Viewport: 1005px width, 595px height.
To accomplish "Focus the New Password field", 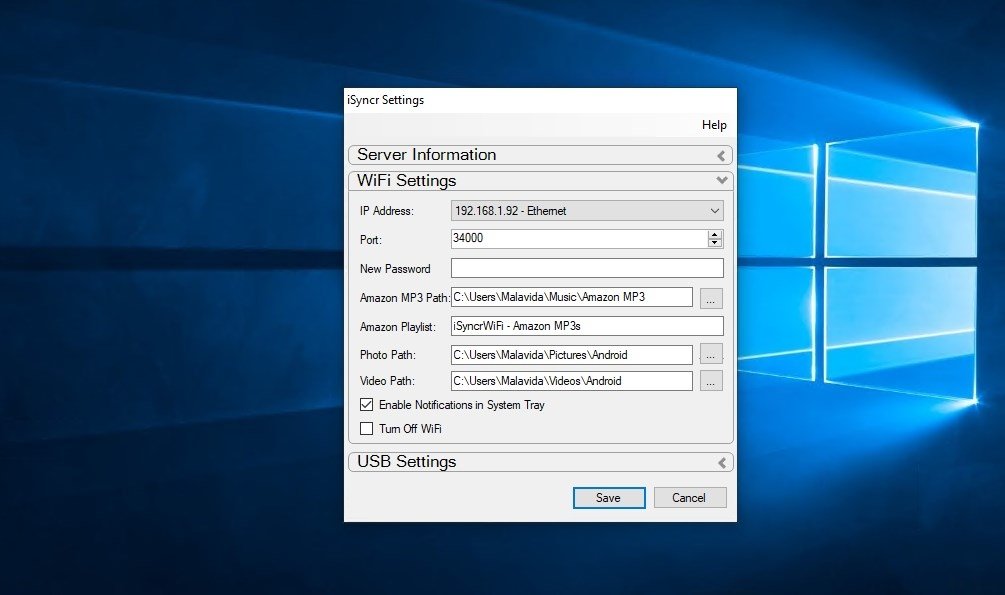I will [587, 268].
